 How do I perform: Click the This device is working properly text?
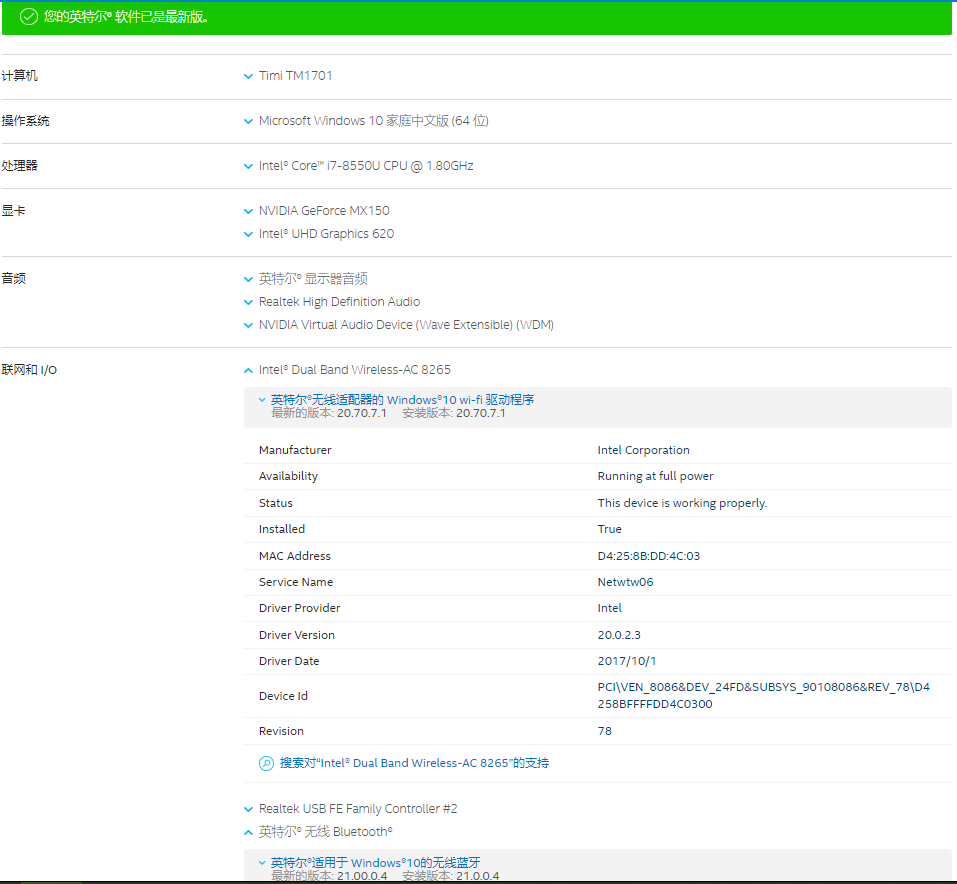(682, 503)
